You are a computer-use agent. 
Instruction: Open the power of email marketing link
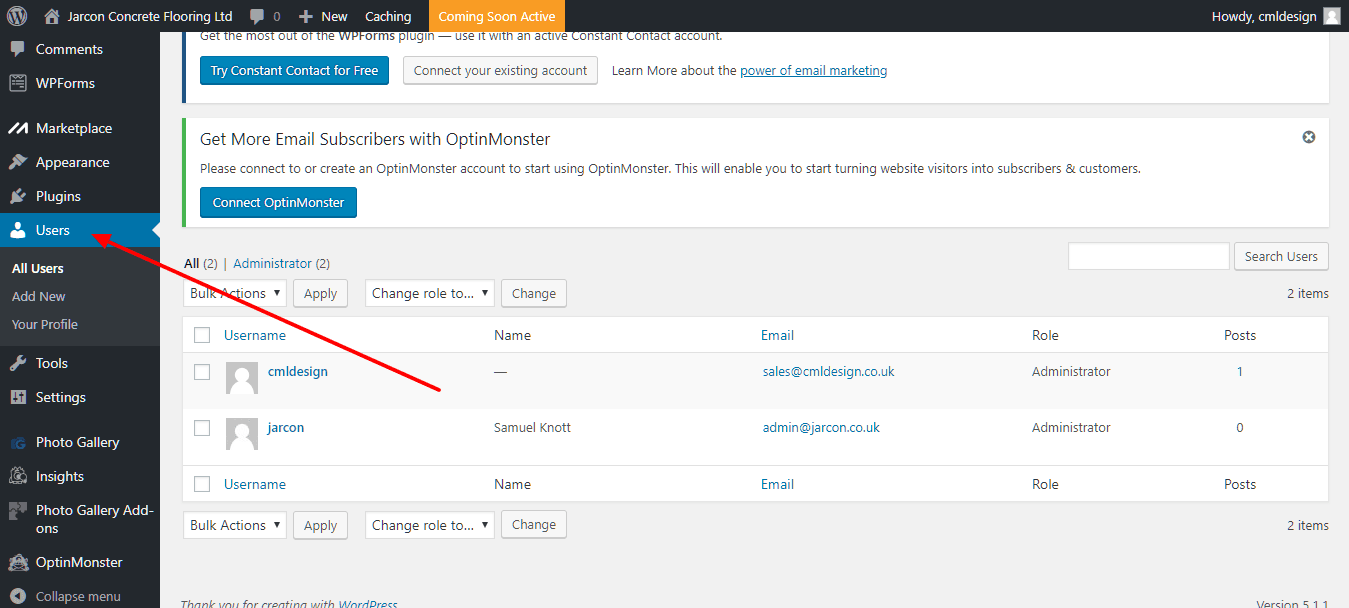tap(813, 70)
